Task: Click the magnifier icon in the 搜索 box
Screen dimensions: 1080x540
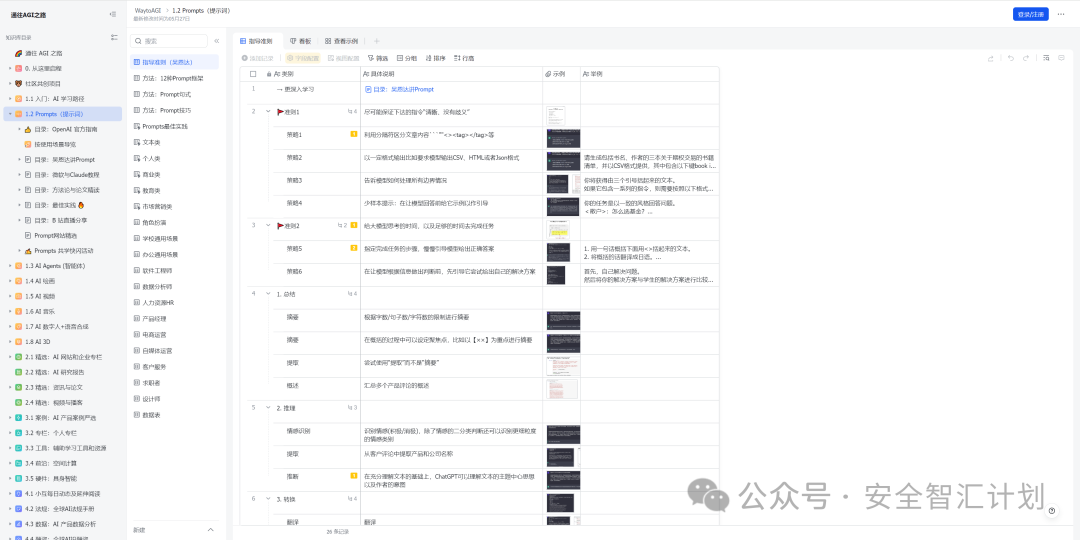Action: point(138,41)
